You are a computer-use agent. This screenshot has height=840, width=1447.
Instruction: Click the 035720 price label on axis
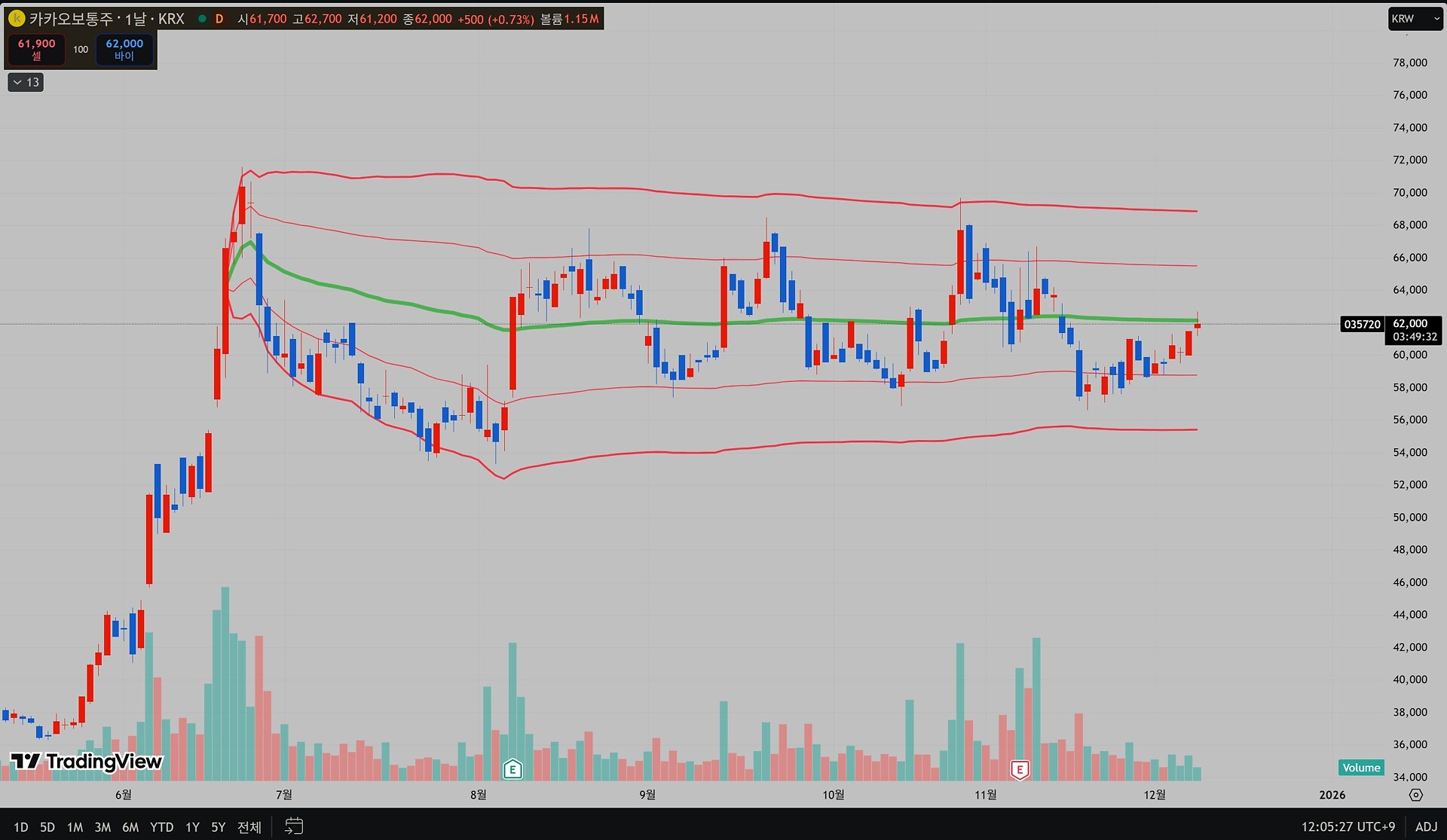point(1362,325)
